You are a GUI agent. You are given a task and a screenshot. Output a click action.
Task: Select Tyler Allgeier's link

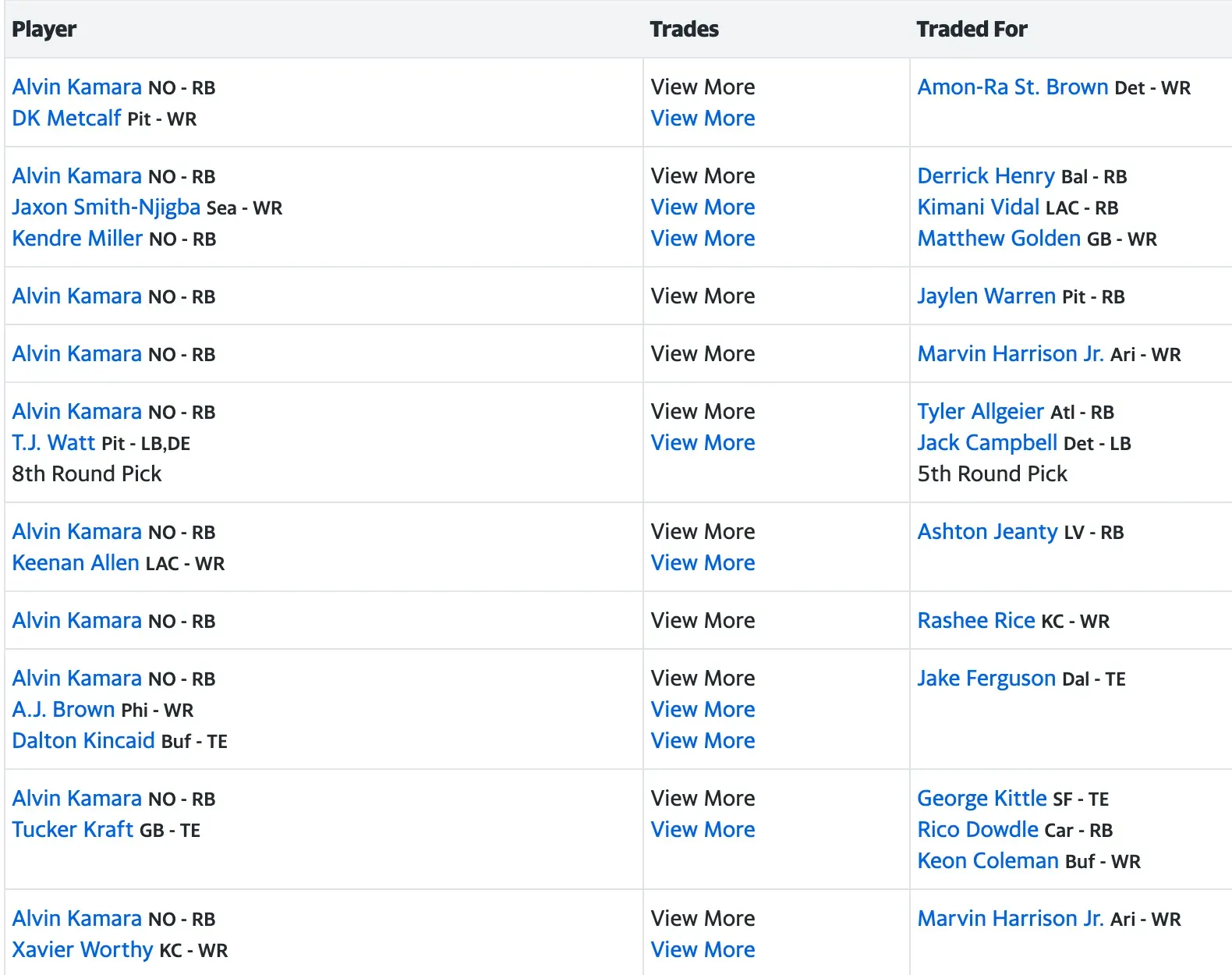tap(981, 411)
